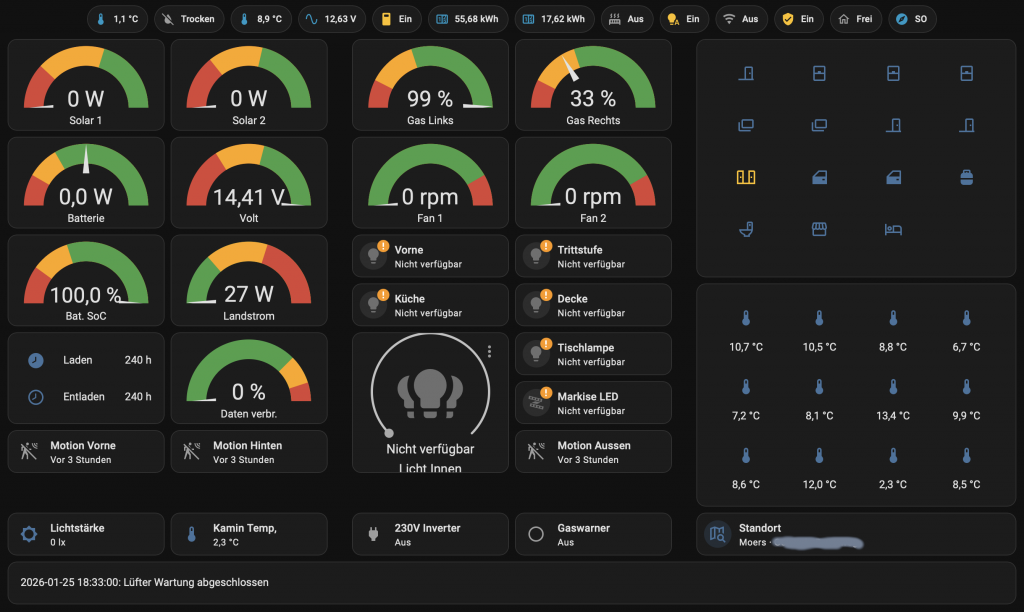1024x612 pixels.
Task: Click the Lüfter Wartung abgeschlossen log entry
Action: pyautogui.click(x=144, y=583)
